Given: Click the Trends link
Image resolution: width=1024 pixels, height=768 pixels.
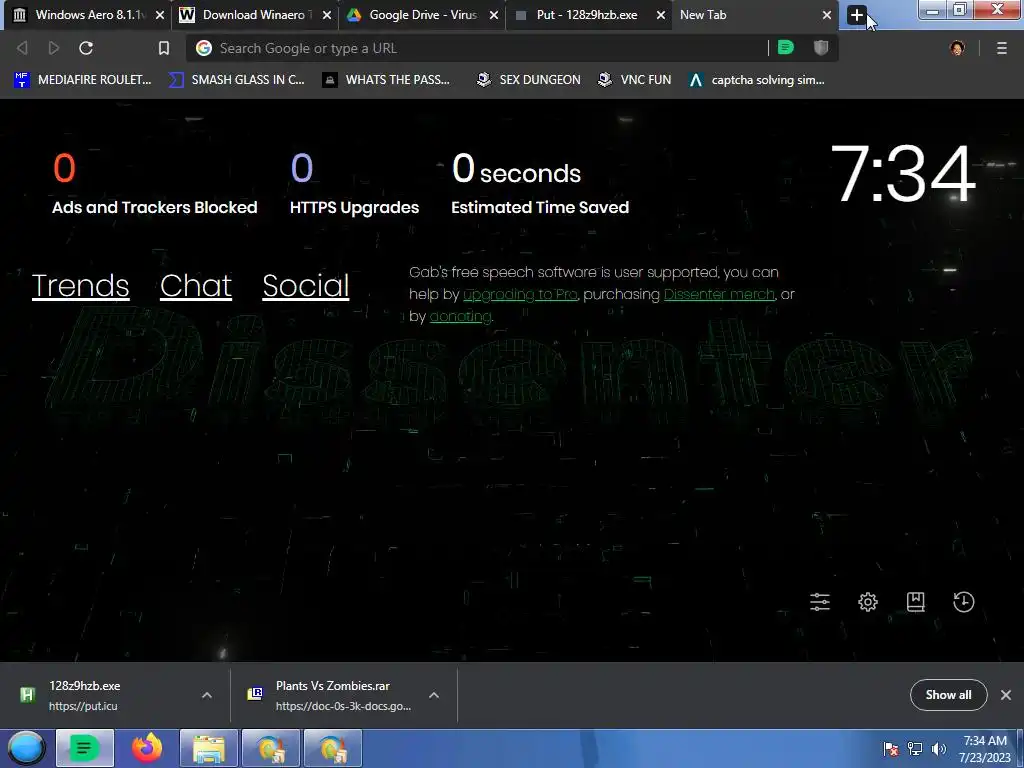Looking at the screenshot, I should click(80, 286).
